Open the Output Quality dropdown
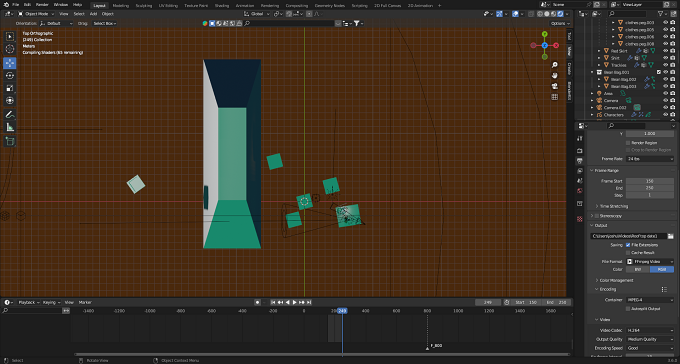 click(650, 339)
